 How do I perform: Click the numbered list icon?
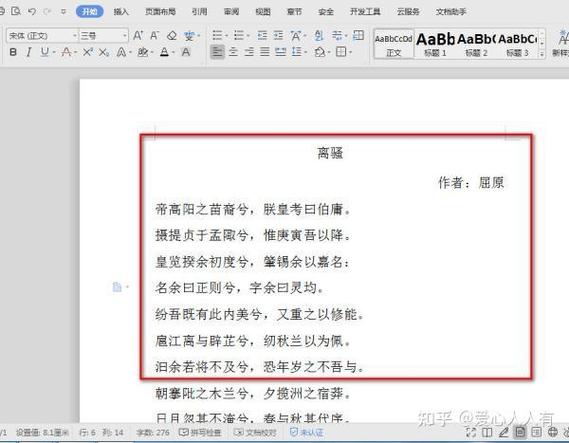[x=239, y=36]
